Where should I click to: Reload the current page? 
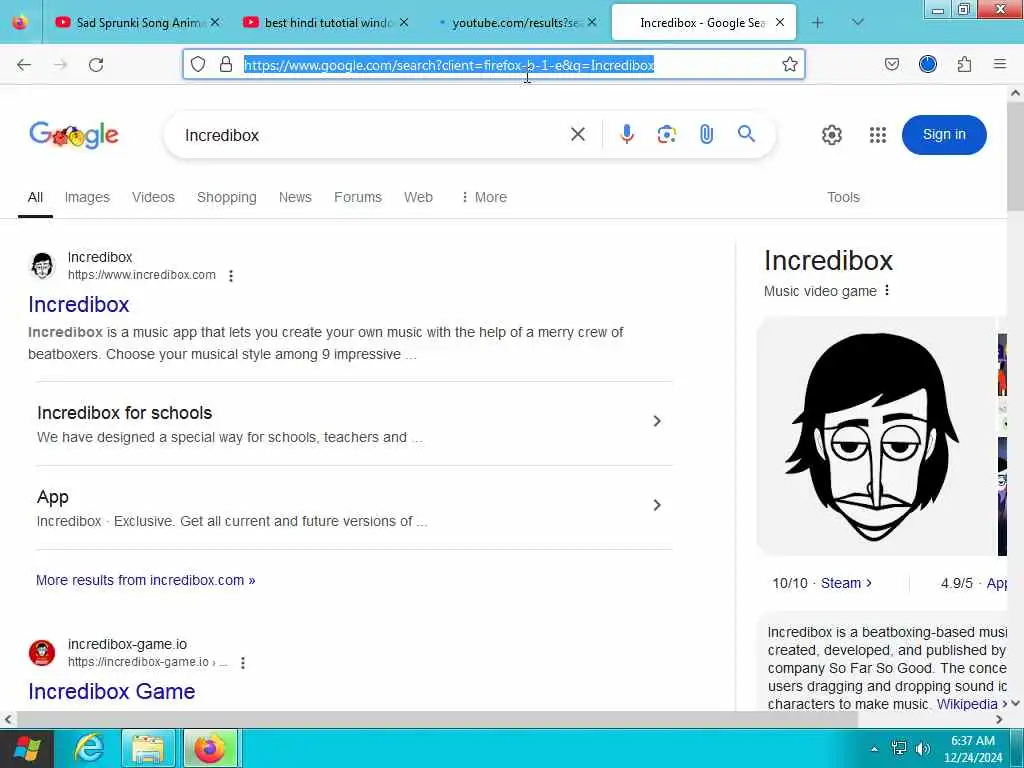(96, 64)
